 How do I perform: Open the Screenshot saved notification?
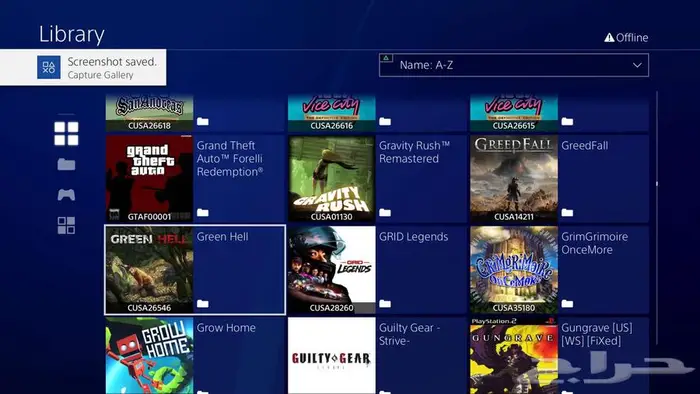pos(83,67)
